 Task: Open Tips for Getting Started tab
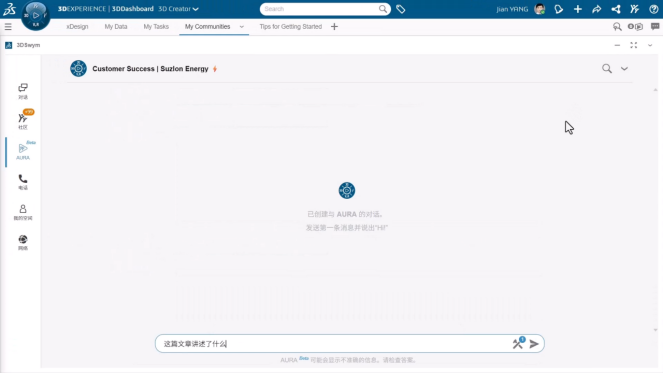290,27
